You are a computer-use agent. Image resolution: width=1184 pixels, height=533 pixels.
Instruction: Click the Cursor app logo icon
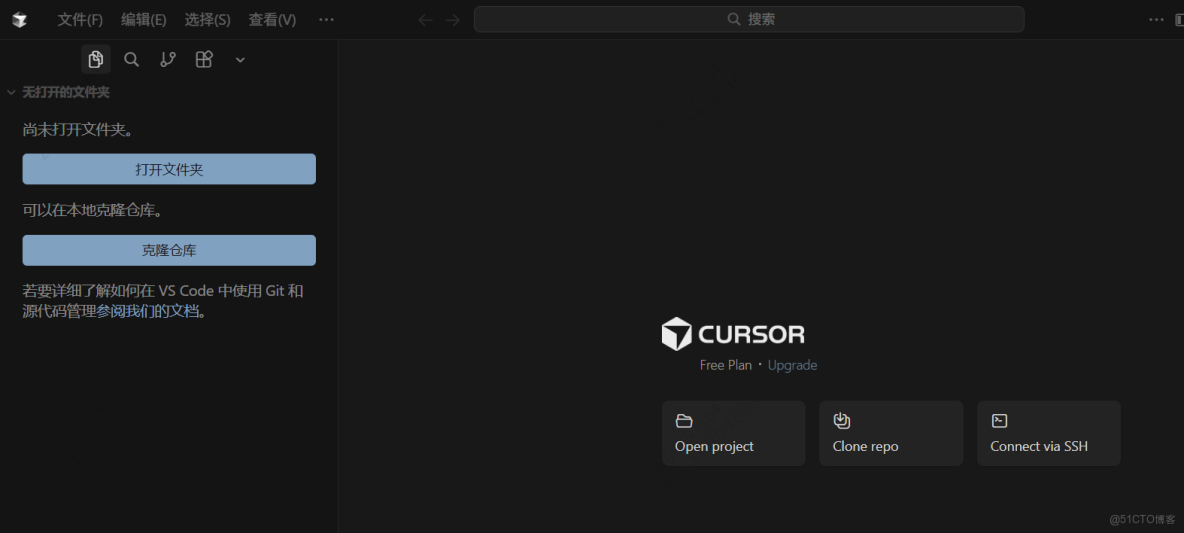coord(20,20)
